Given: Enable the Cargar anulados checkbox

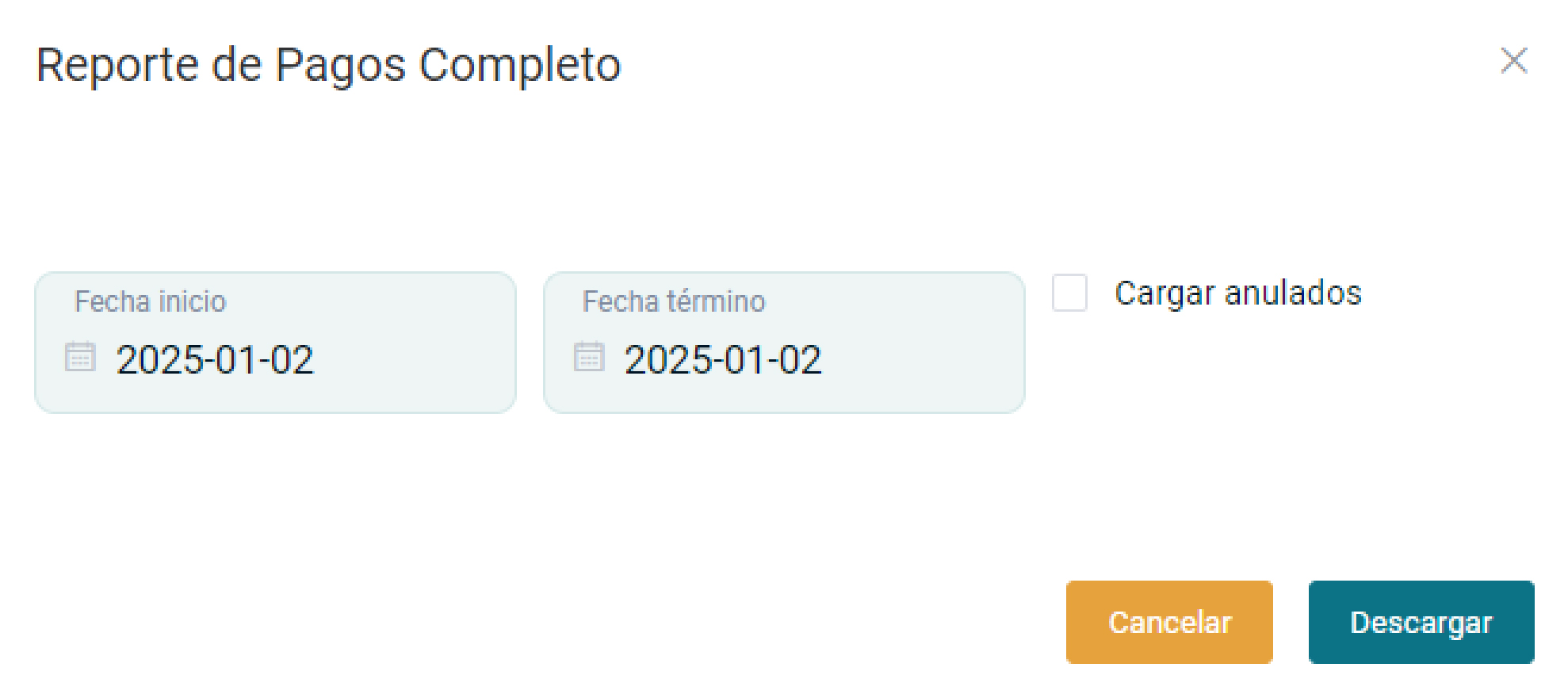Looking at the screenshot, I should pos(1069,293).
